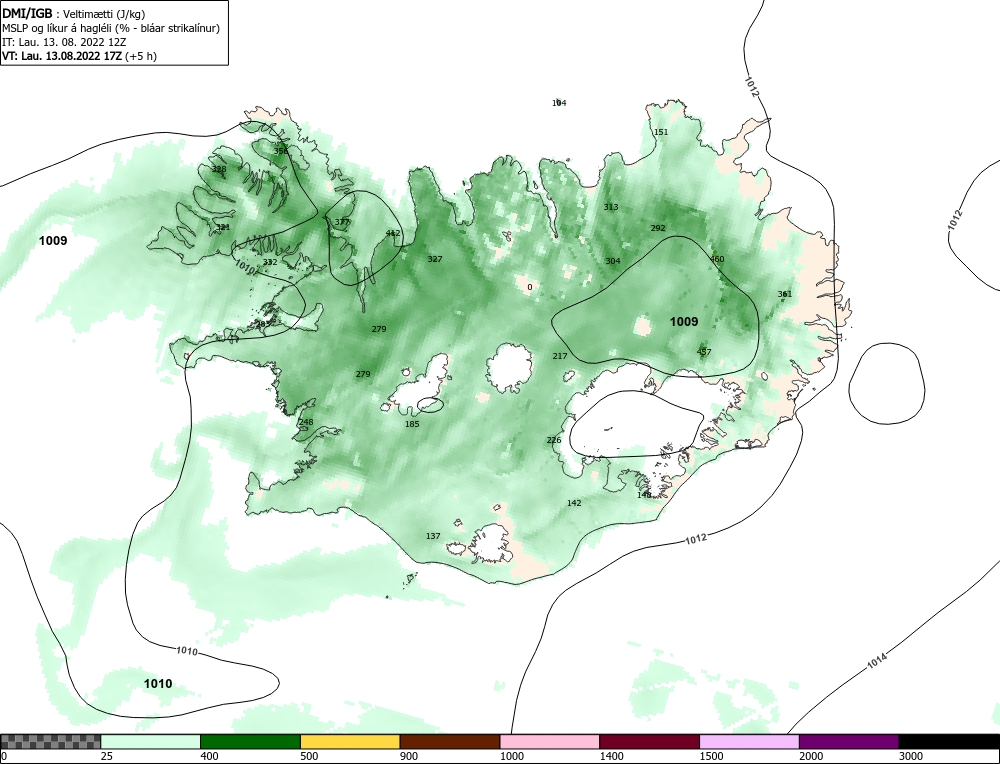Screen dimensions: 1000x764
Task: Click the CAPE value 327
Action: [435, 259]
